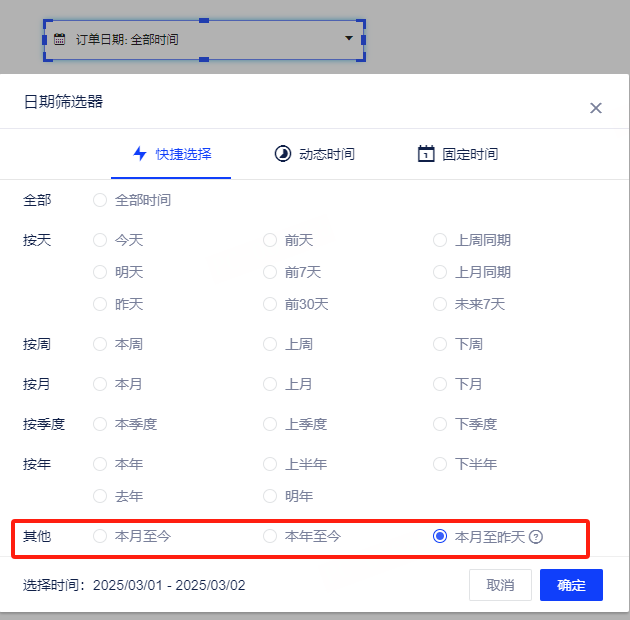
Task: Open the 动态时间 tab
Action: (x=315, y=154)
